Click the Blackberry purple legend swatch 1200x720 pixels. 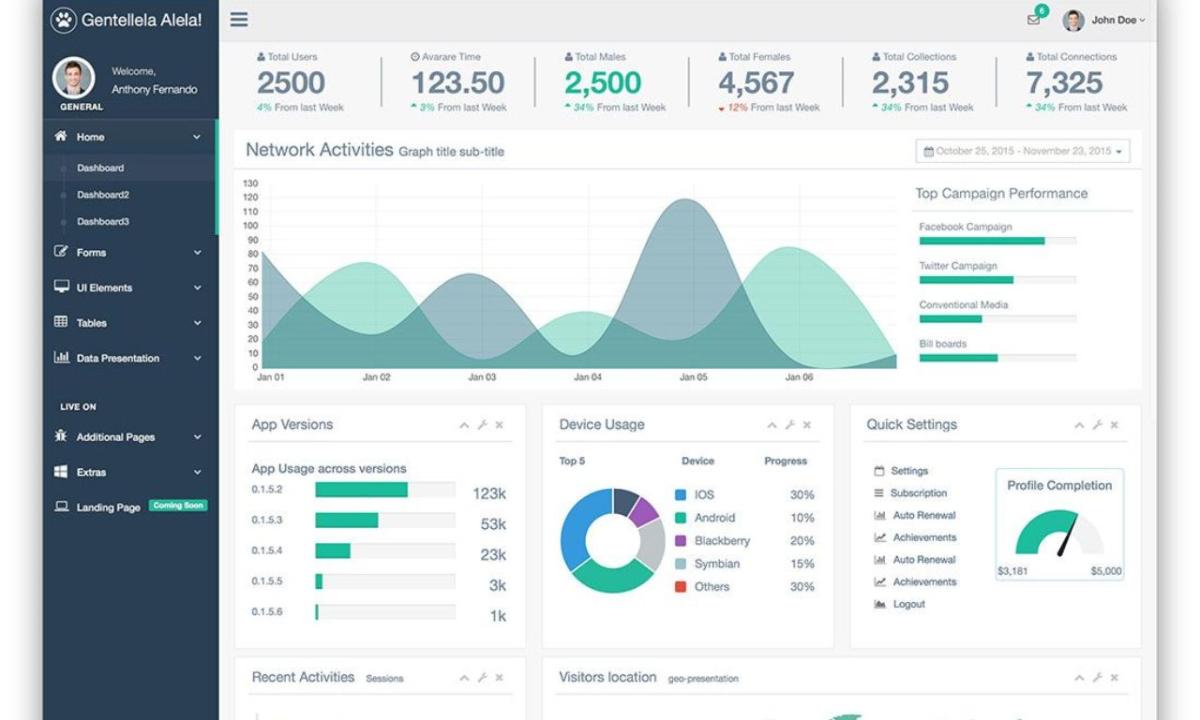(681, 540)
